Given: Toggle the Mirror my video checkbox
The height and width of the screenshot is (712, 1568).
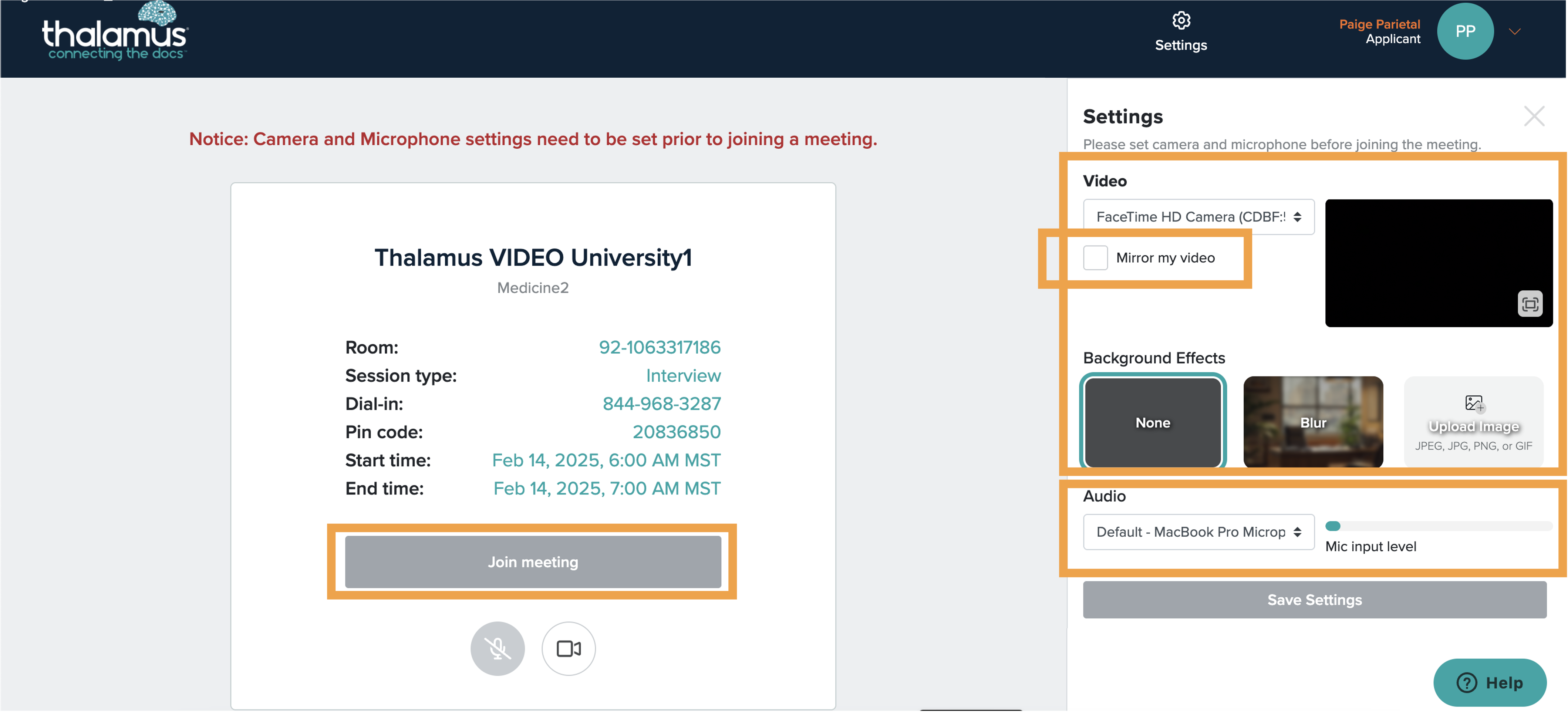Looking at the screenshot, I should coord(1095,258).
